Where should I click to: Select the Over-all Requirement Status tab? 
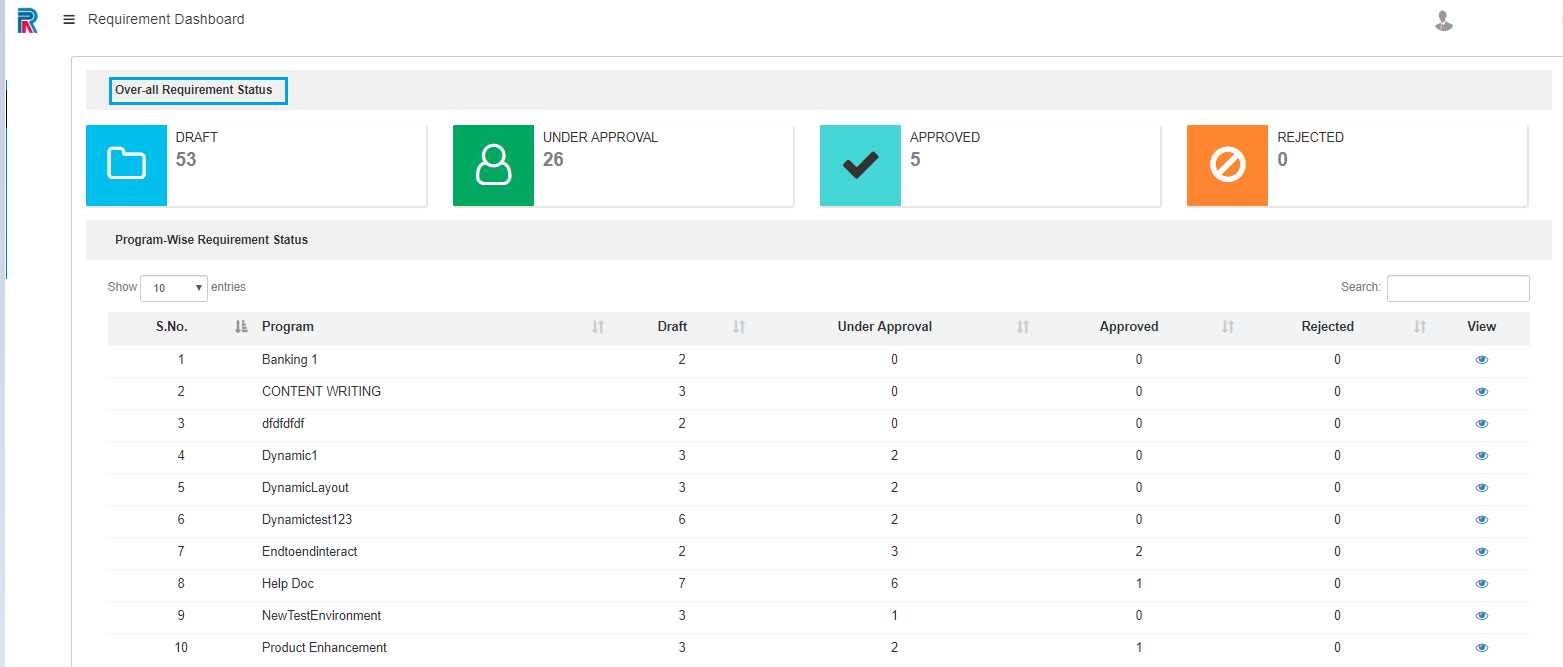tap(197, 90)
